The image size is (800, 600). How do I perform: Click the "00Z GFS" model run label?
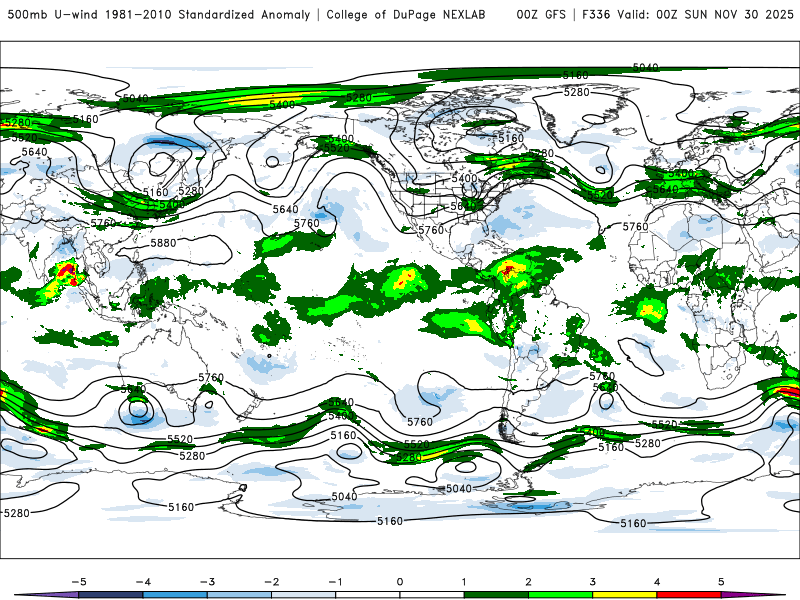541,14
